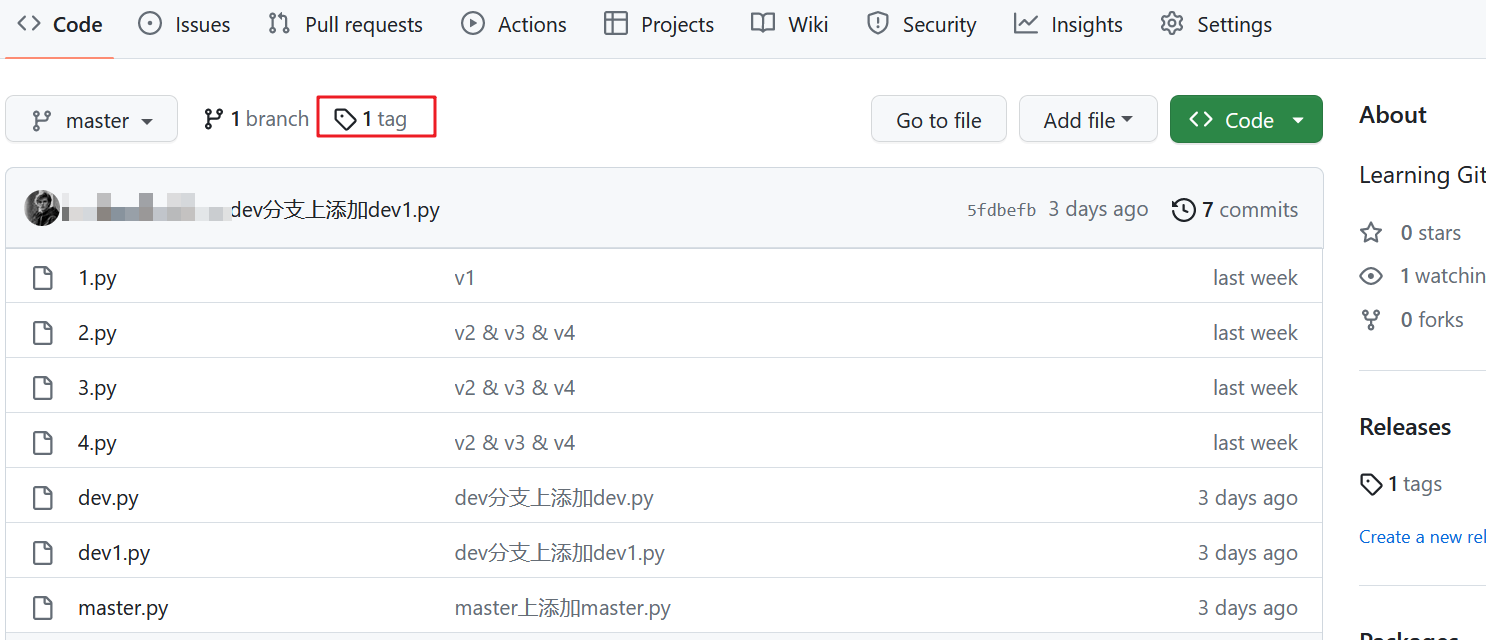Click the committer avatar image
This screenshot has height=640, width=1486.
(42, 208)
